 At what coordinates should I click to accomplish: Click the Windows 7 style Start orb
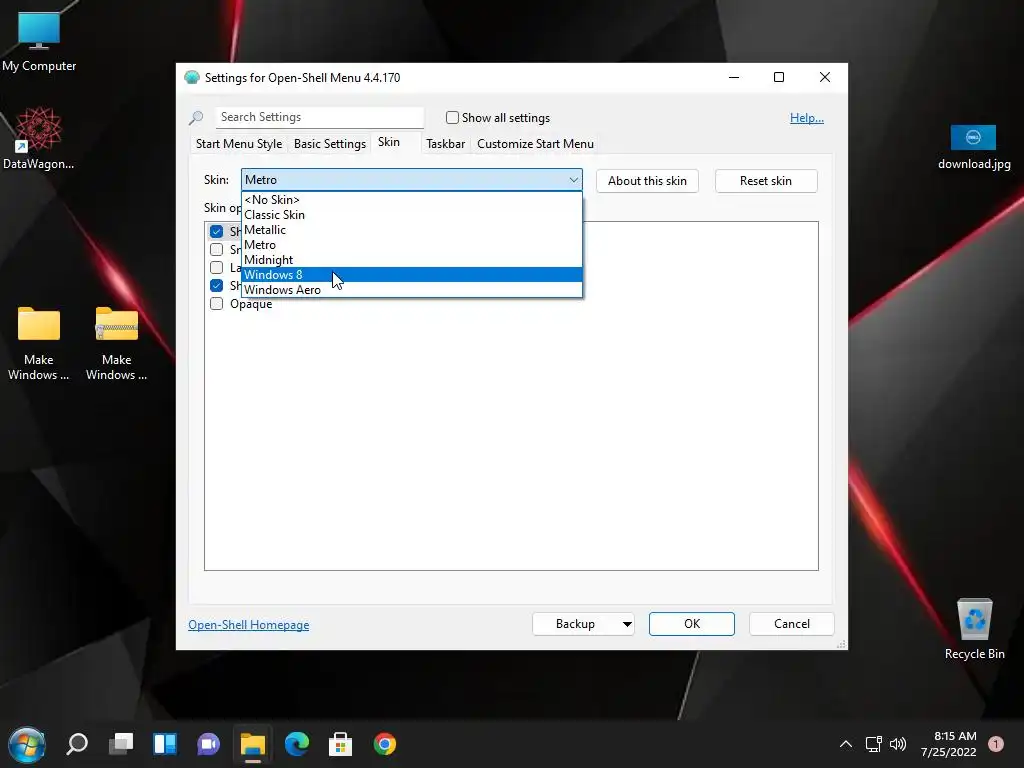pyautogui.click(x=26, y=744)
